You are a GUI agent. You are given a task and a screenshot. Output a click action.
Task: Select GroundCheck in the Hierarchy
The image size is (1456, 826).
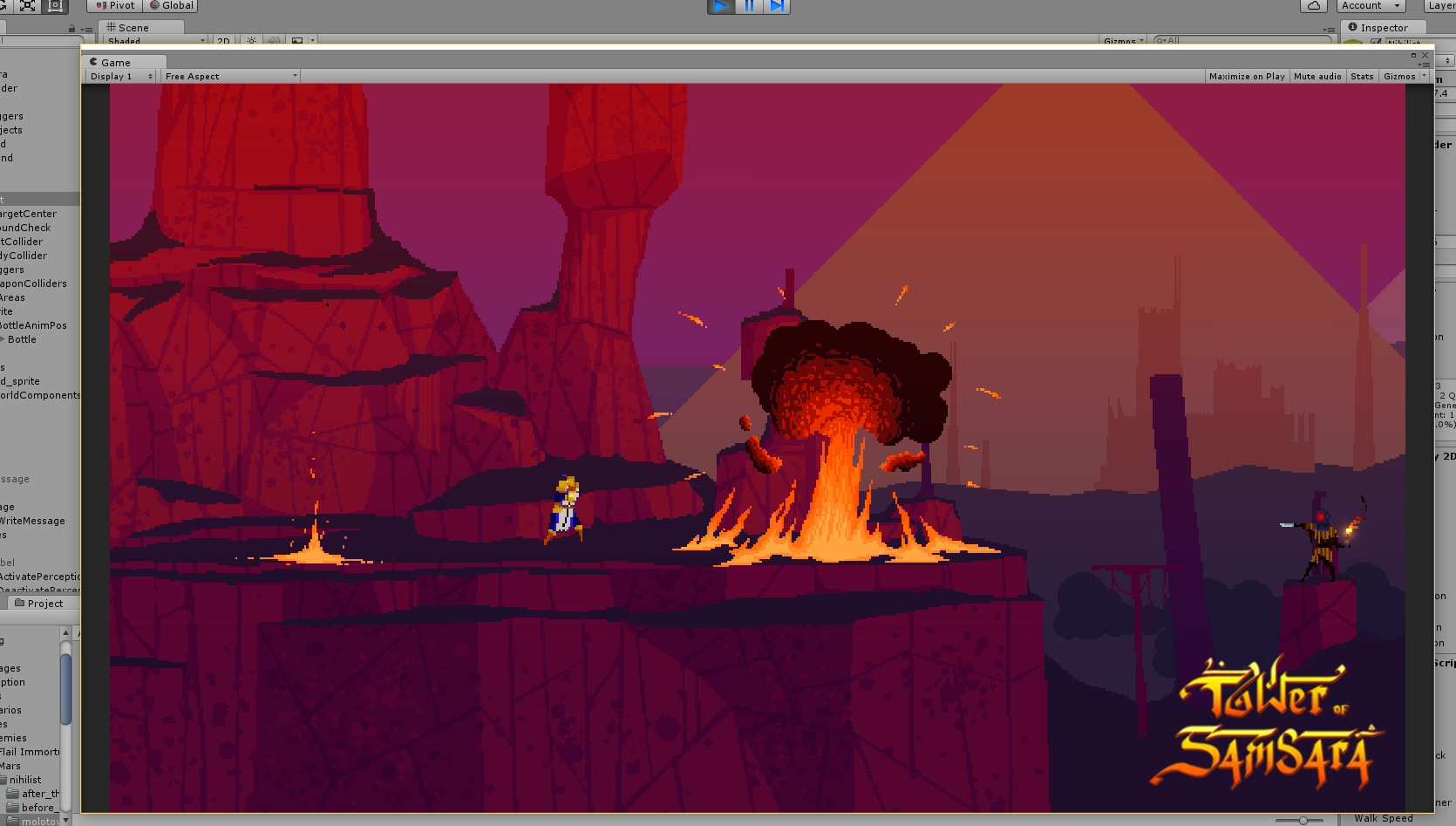[25, 228]
